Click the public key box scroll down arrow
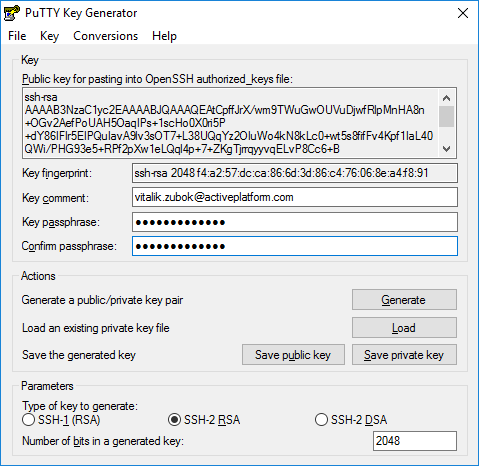The height and width of the screenshot is (466, 479). (x=446, y=148)
